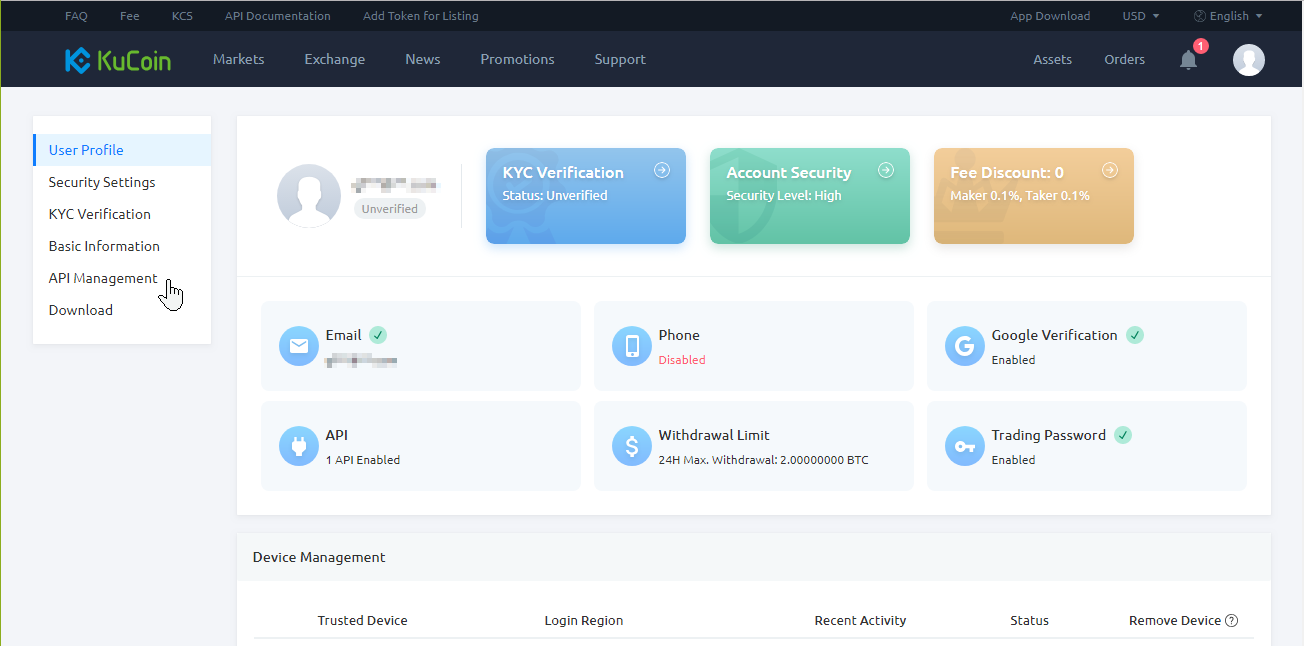
Task: Click the green checkmark next to Email
Action: click(x=378, y=335)
